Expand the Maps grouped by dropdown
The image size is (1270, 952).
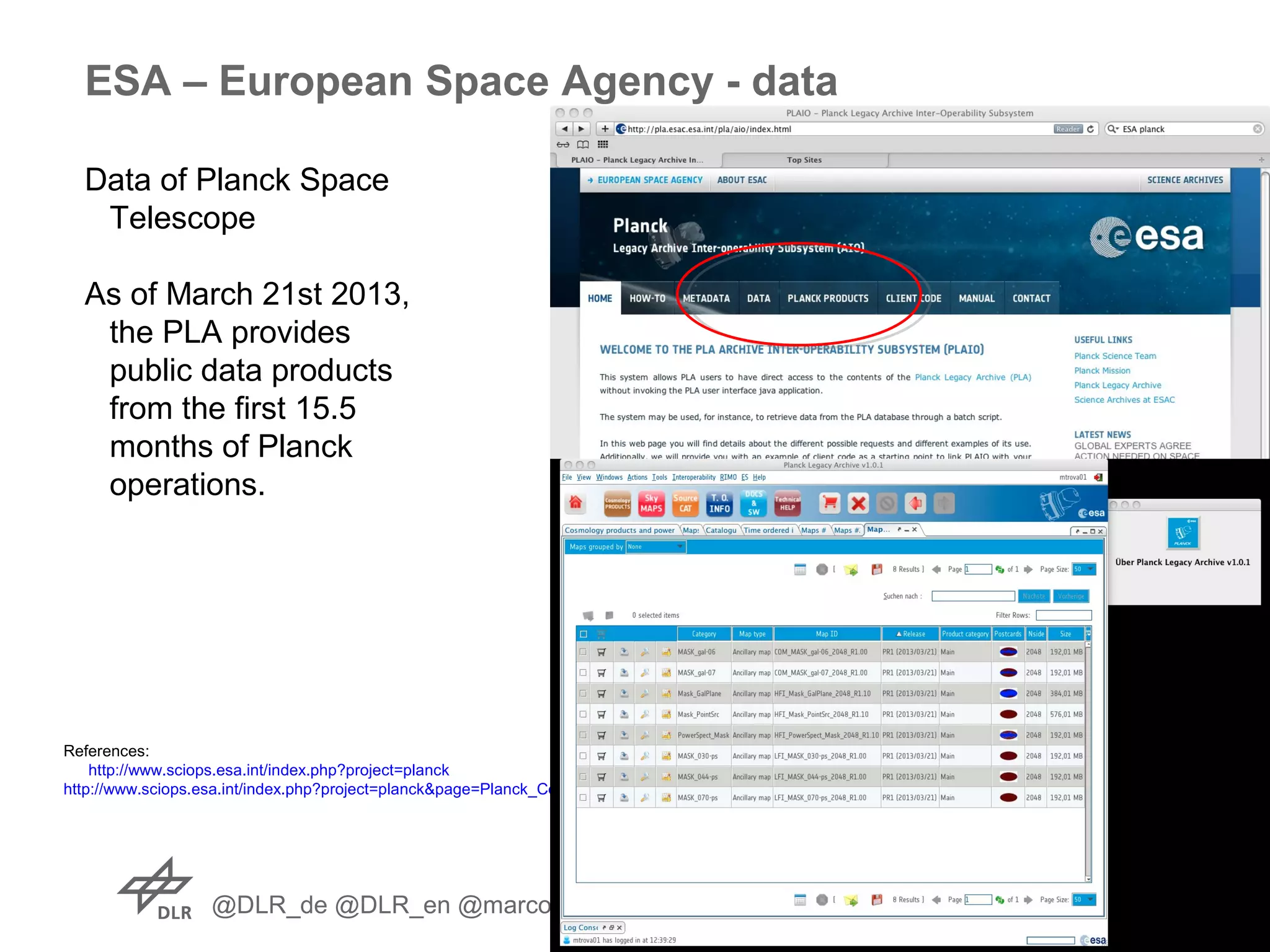tap(655, 547)
